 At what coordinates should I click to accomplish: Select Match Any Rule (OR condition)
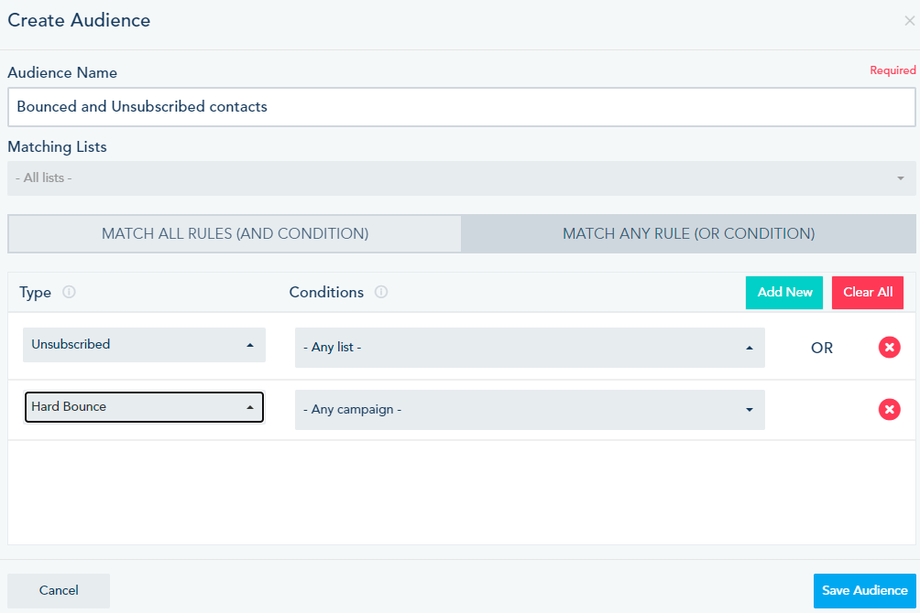point(688,234)
